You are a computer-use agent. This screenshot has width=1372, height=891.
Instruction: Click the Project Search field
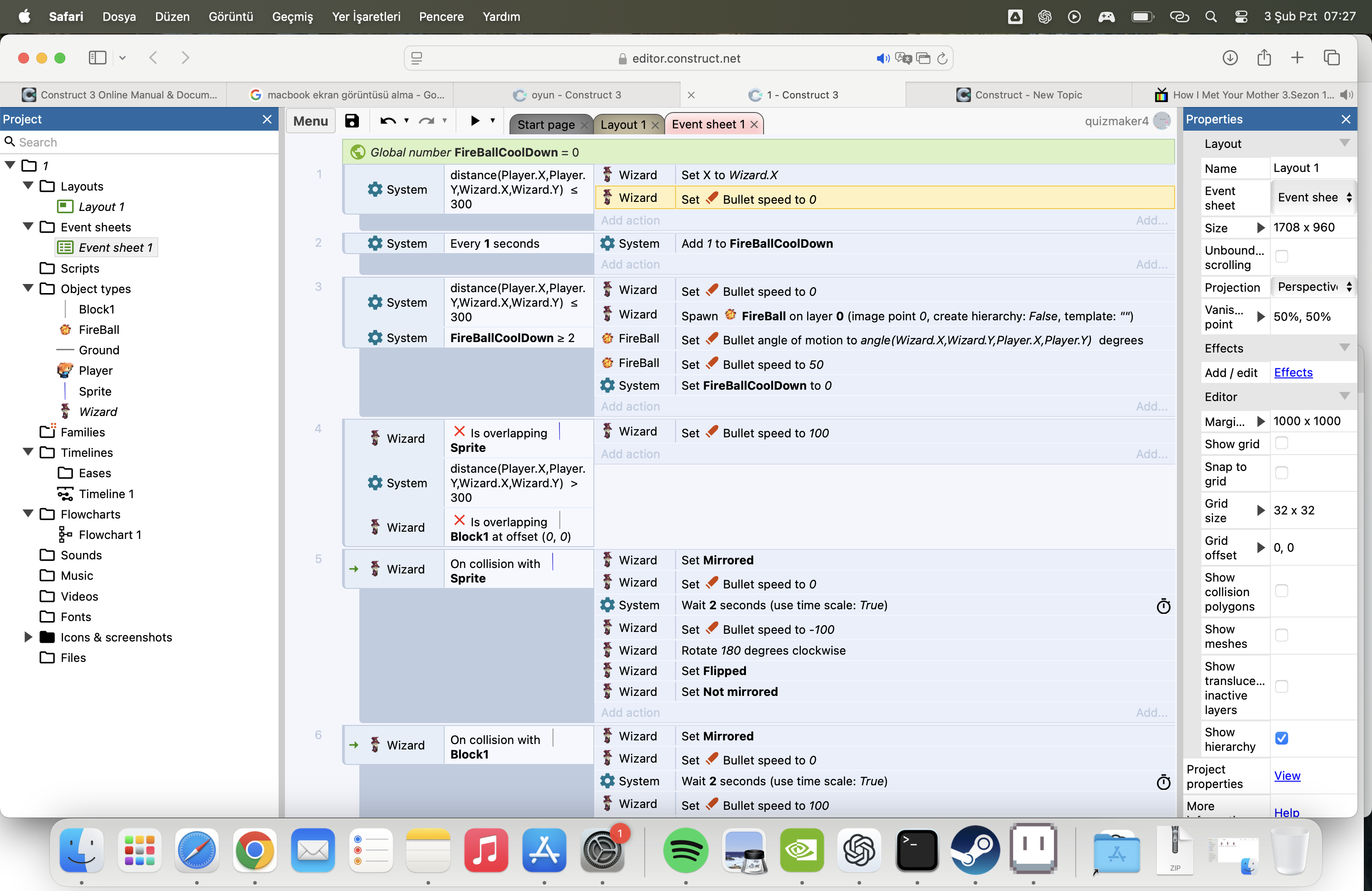tap(138, 142)
